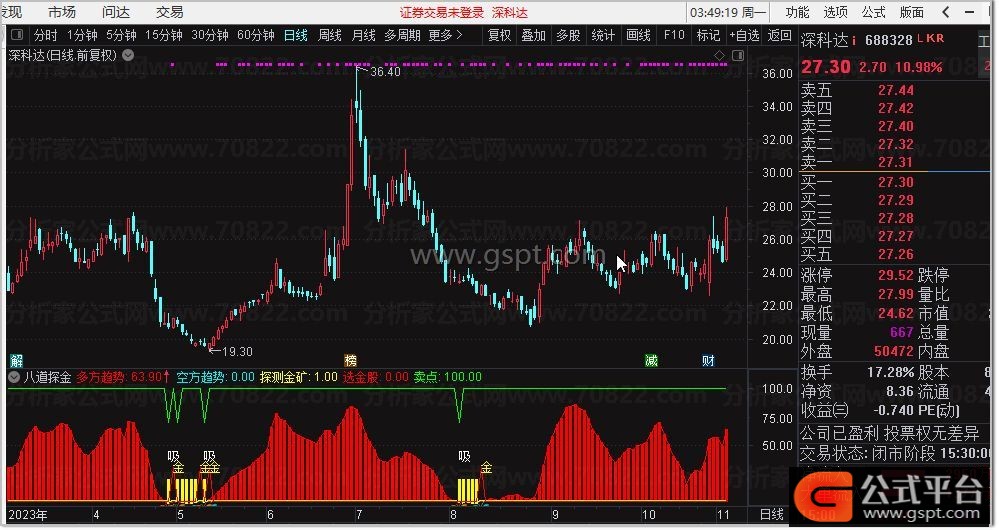This screenshot has width=999, height=530.
Task: Select the 日线 period tab
Action: click(x=296, y=35)
